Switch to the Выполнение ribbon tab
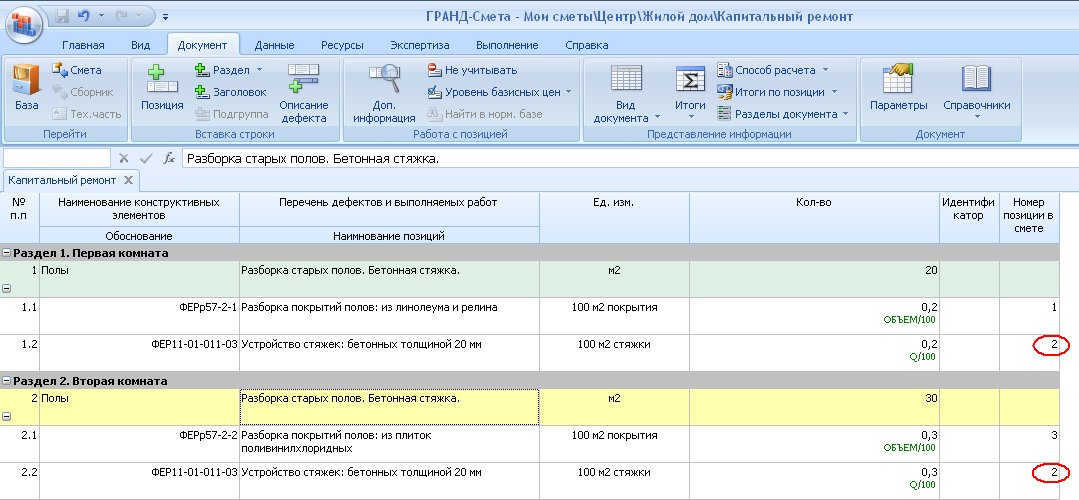1079x500 pixels. pos(507,45)
